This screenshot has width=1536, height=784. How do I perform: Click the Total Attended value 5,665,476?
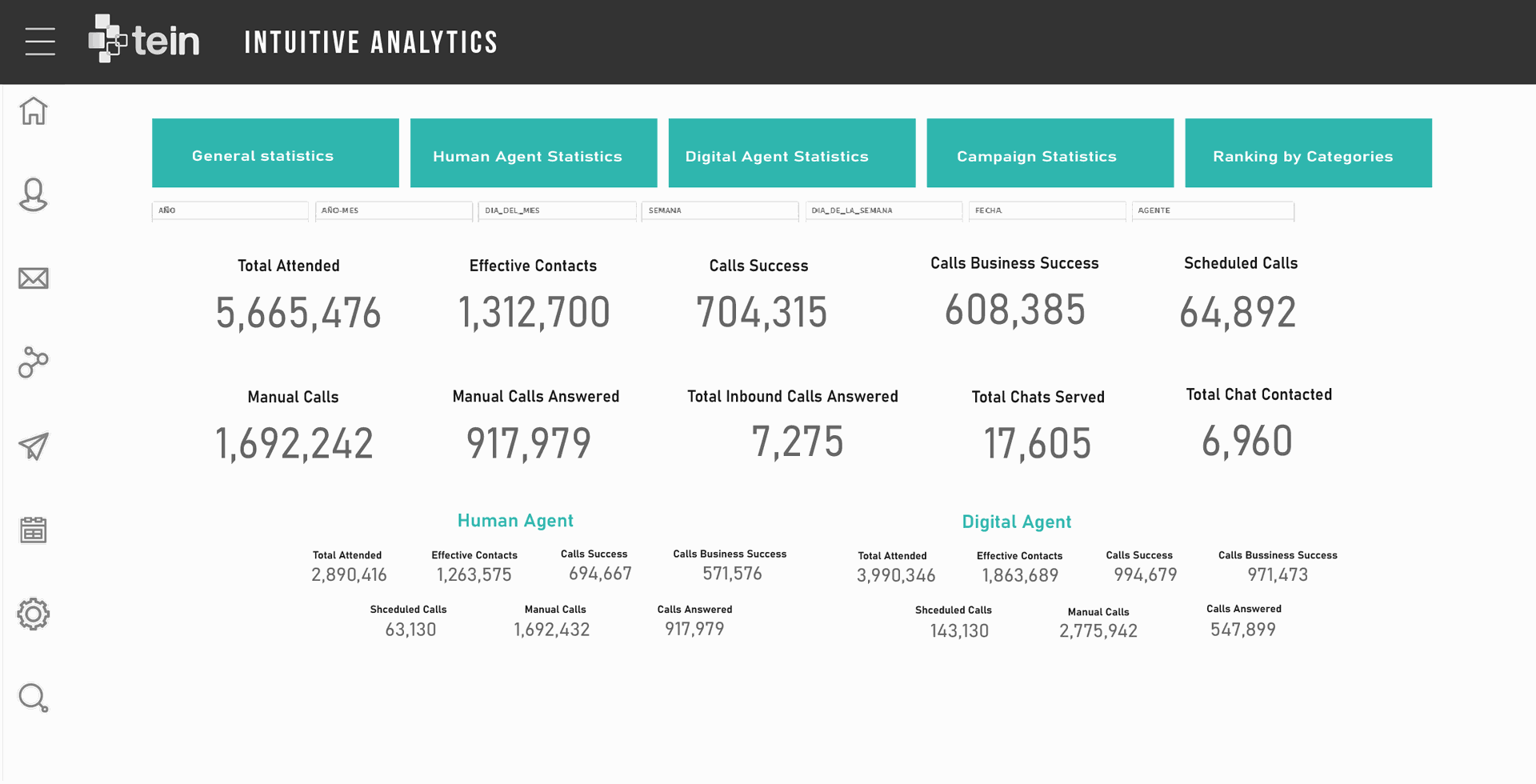[298, 313]
